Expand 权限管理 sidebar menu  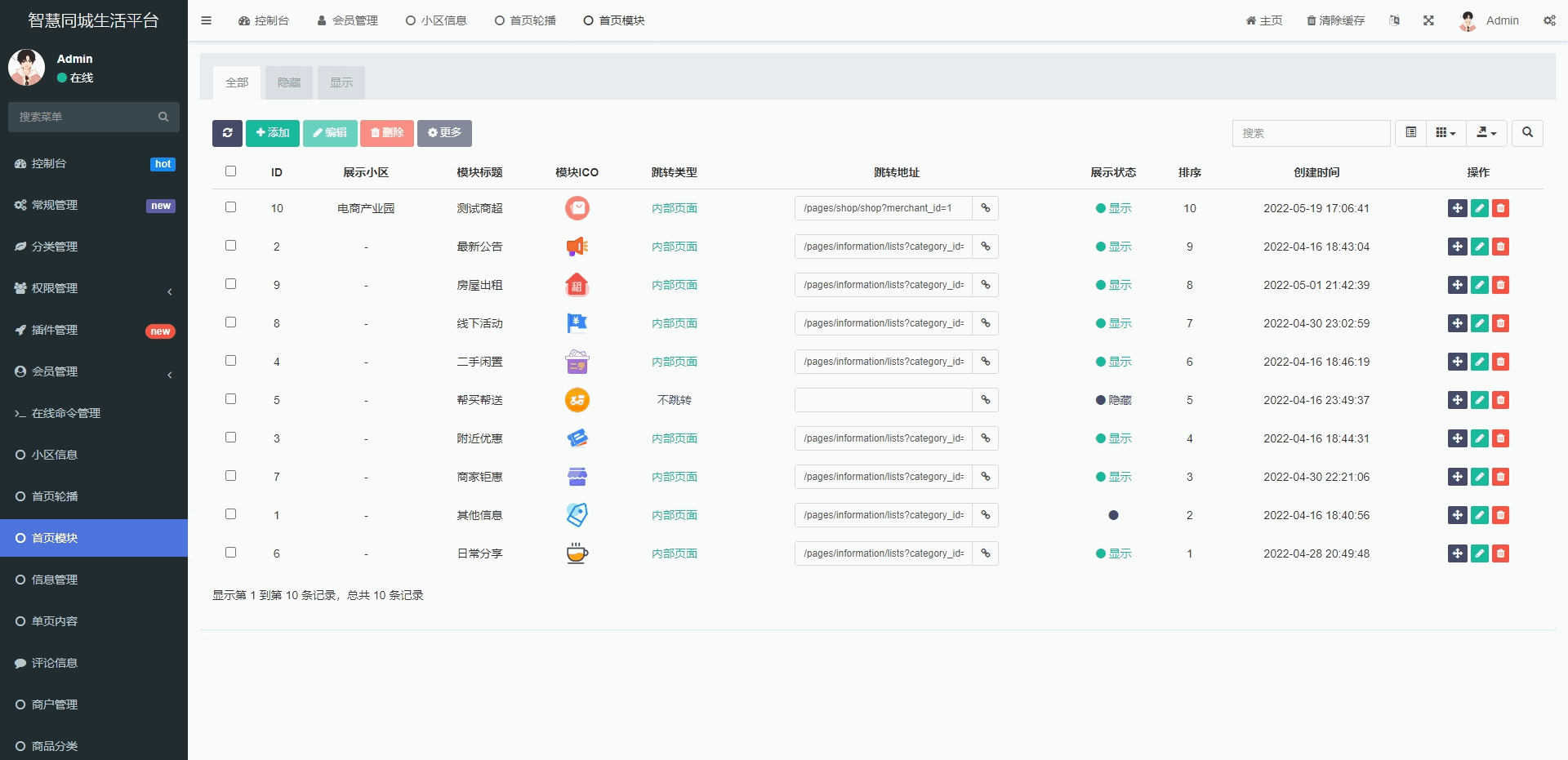pos(94,288)
